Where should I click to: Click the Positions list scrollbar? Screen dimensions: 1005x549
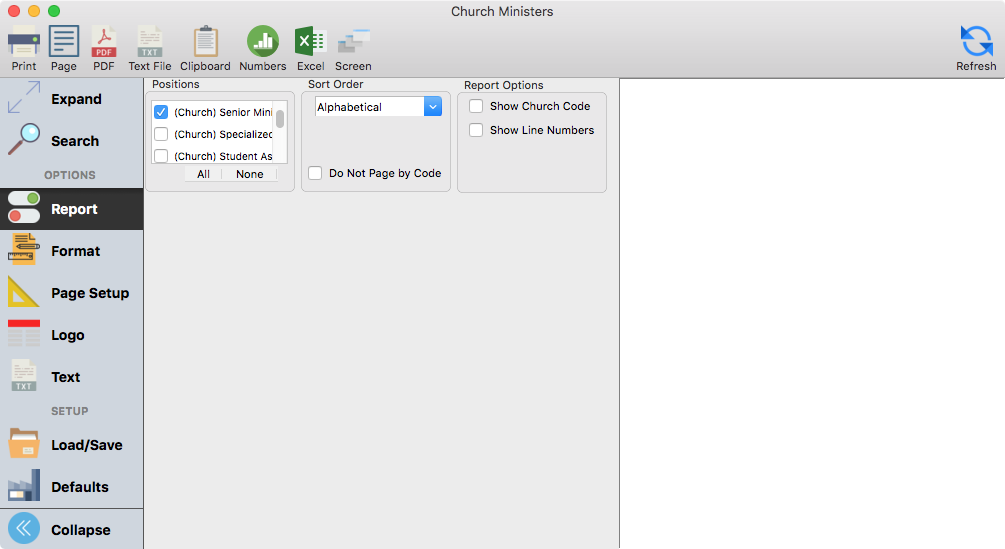point(281,120)
